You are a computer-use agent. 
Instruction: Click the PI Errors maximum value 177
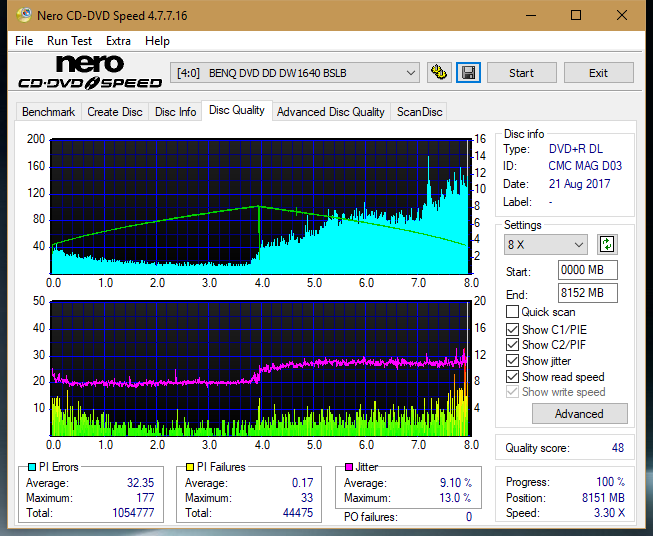pyautogui.click(x=145, y=498)
